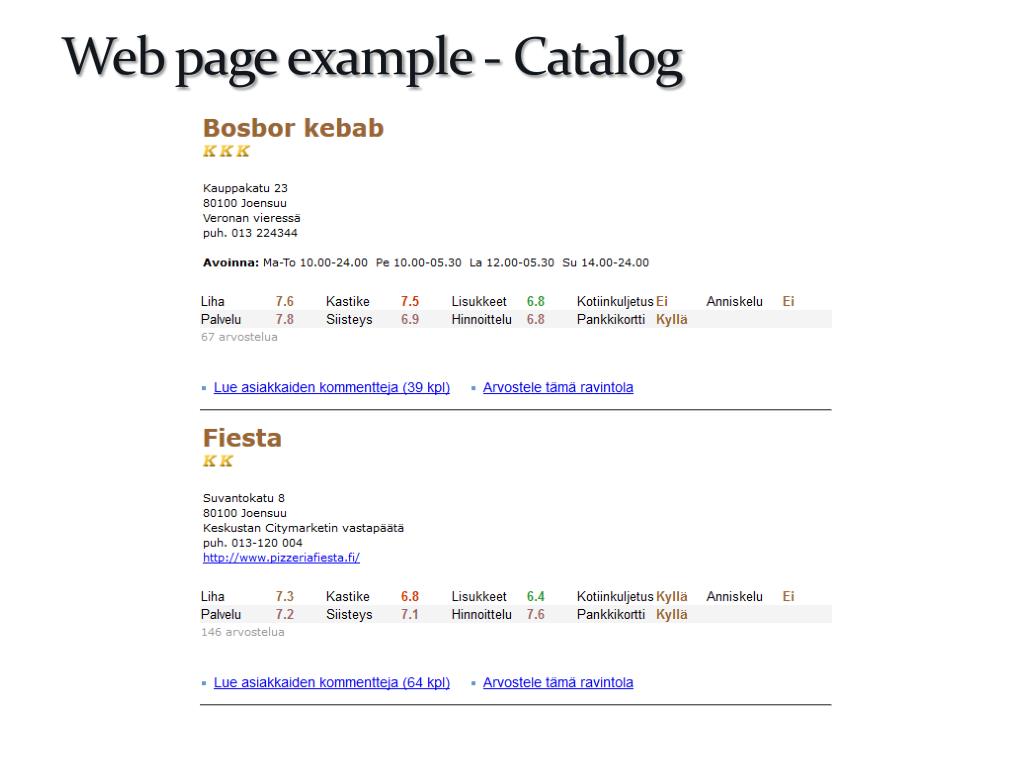The height and width of the screenshot is (768, 1024).
Task: Click 'Arvostele tämä ravintola' under Fiesta
Action: [558, 683]
